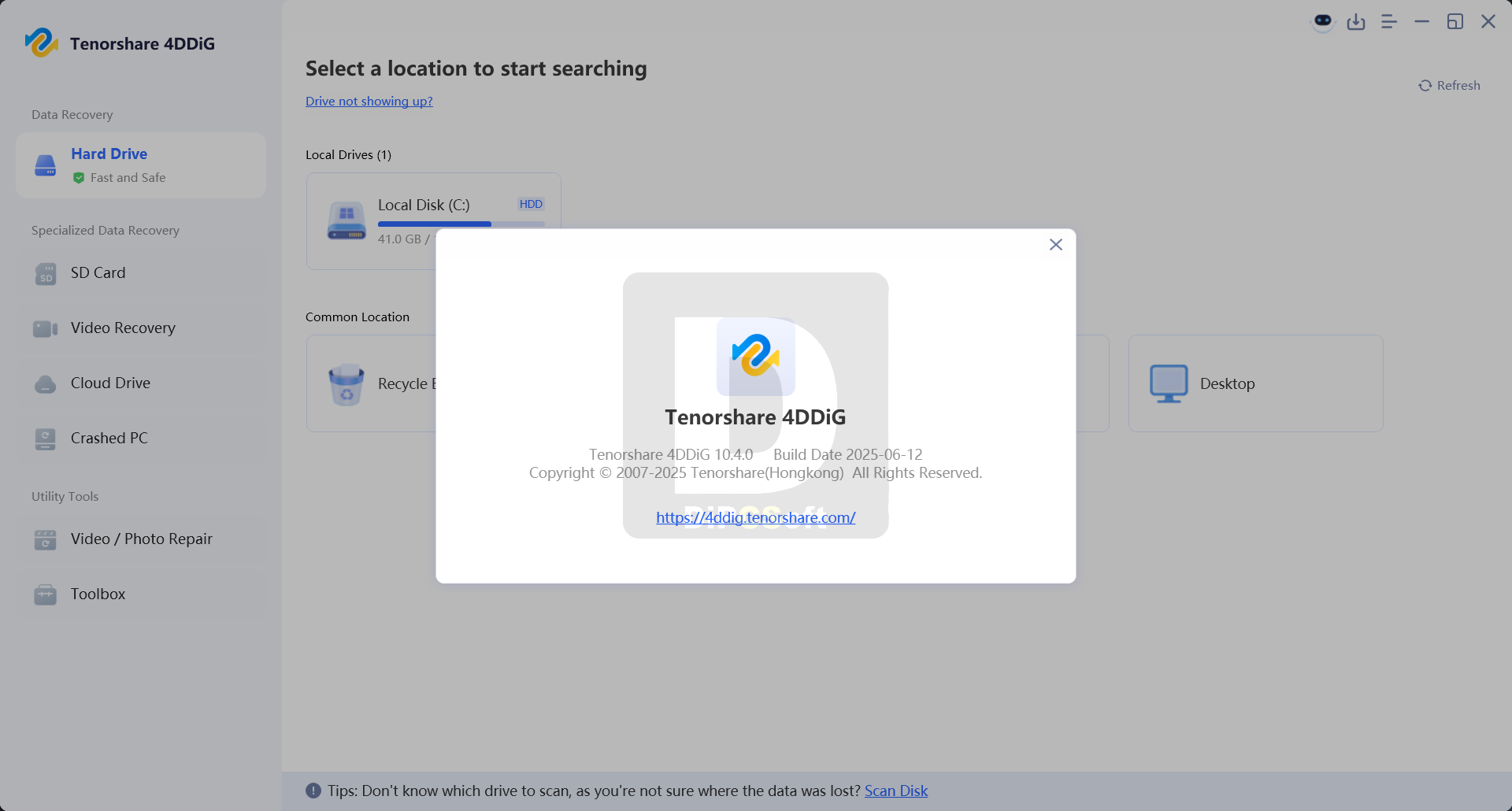
Task: Click the Data Recovery section label
Action: click(x=72, y=114)
